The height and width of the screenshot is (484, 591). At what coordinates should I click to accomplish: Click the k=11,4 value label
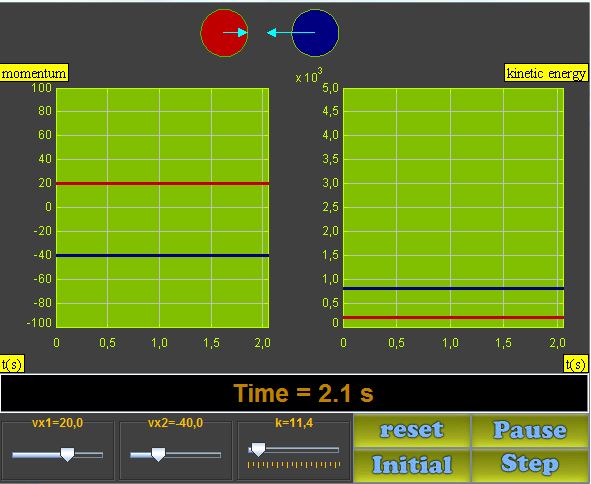click(x=294, y=423)
